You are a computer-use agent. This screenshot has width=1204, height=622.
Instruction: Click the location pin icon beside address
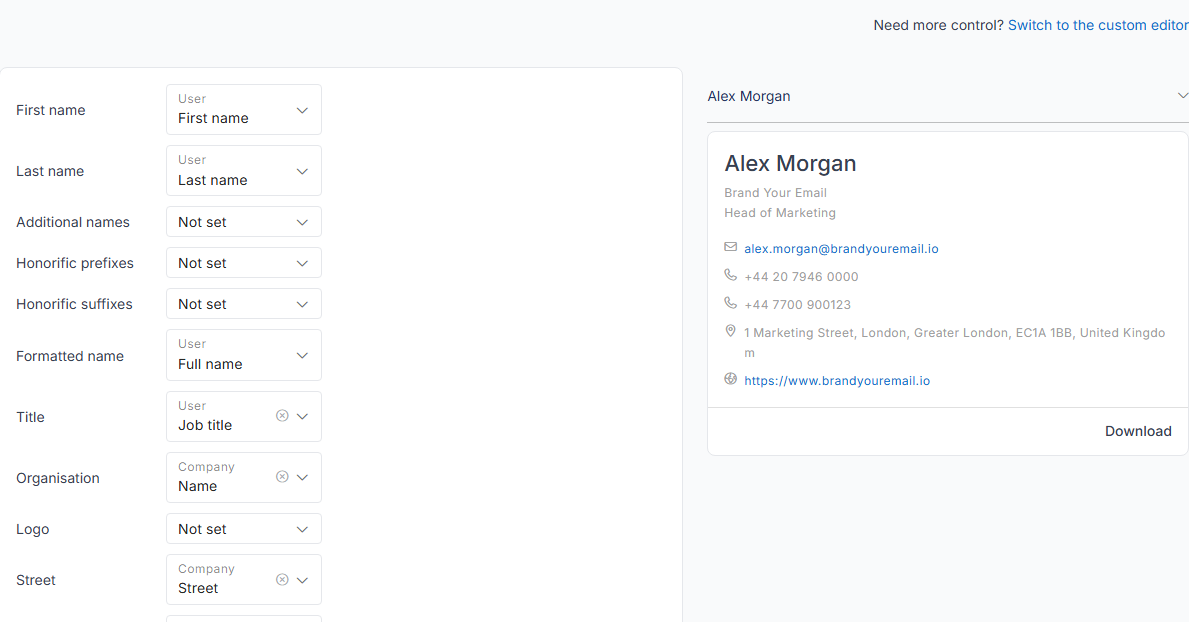point(731,331)
